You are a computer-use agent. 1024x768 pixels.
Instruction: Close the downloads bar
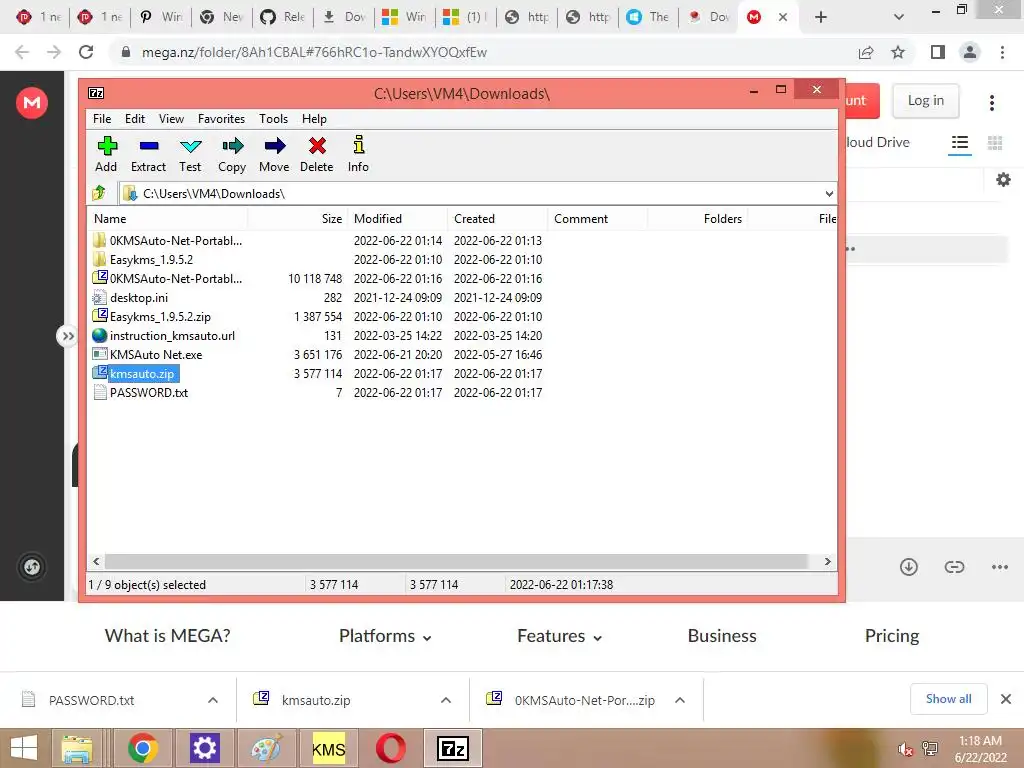1006,699
